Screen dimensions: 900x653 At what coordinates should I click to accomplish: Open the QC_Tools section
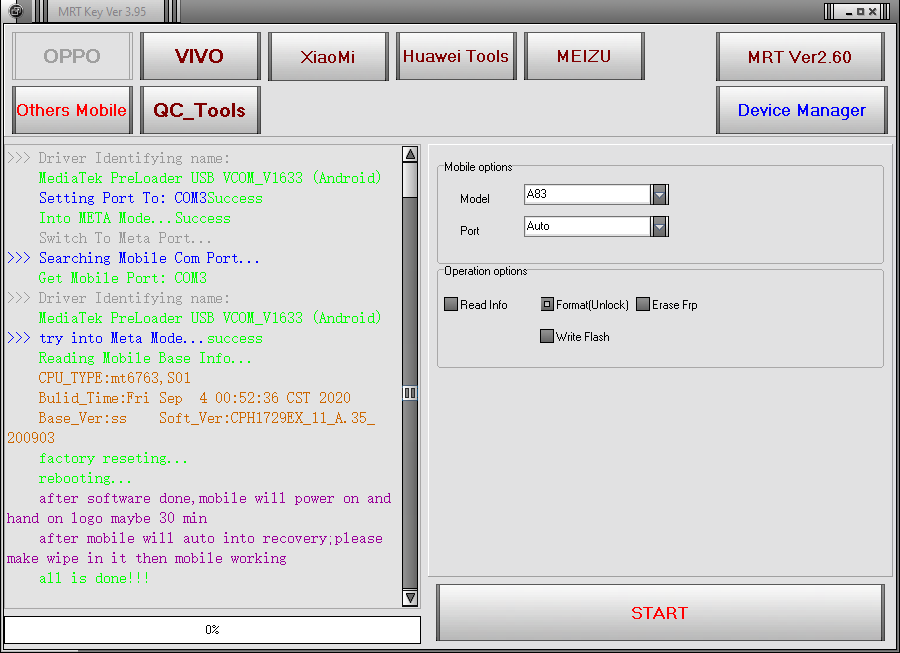point(200,110)
